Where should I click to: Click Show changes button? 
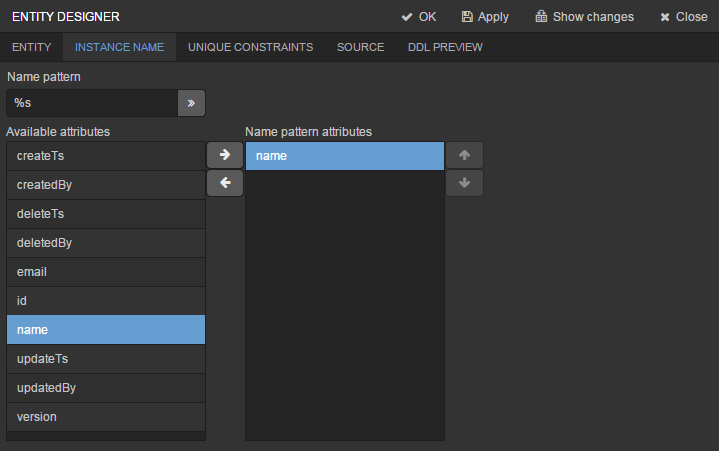[584, 17]
